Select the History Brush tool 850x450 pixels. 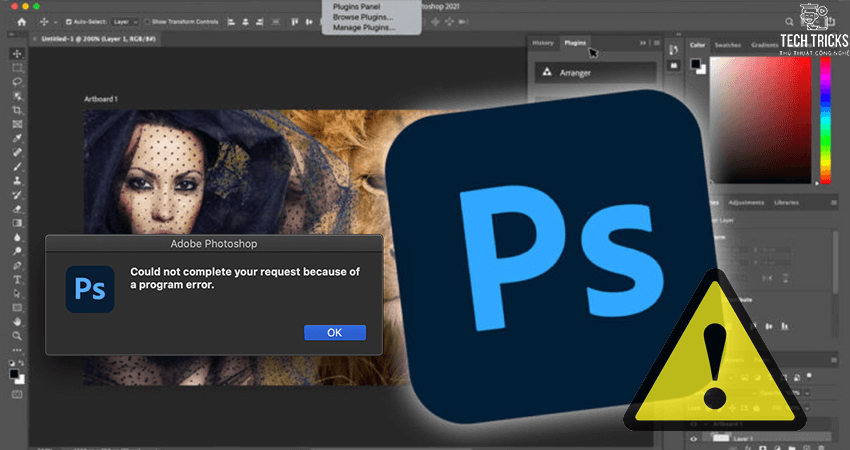point(17,195)
